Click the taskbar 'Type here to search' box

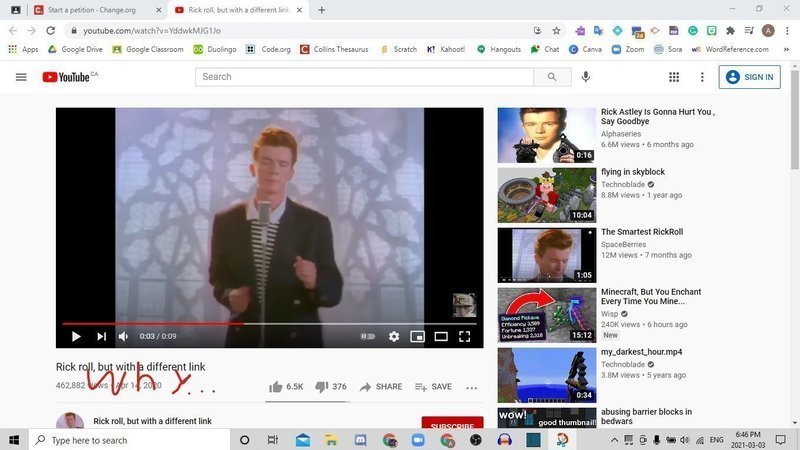tap(129, 440)
